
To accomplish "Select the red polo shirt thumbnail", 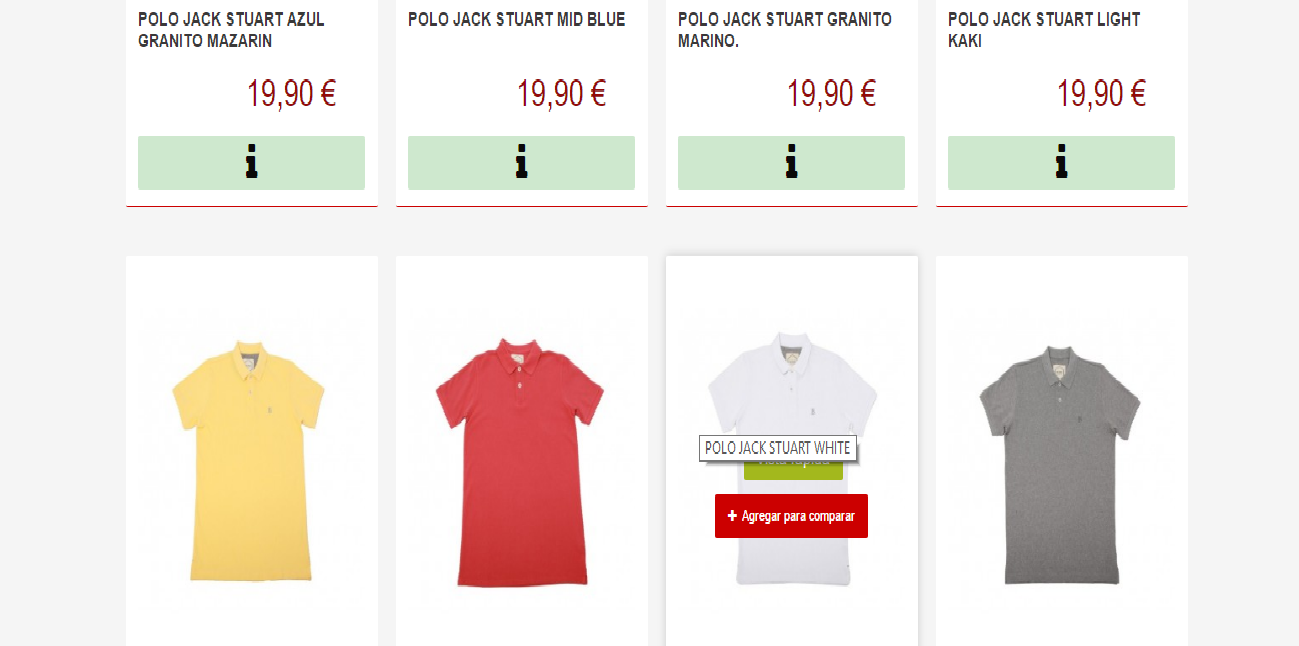I will [520, 460].
